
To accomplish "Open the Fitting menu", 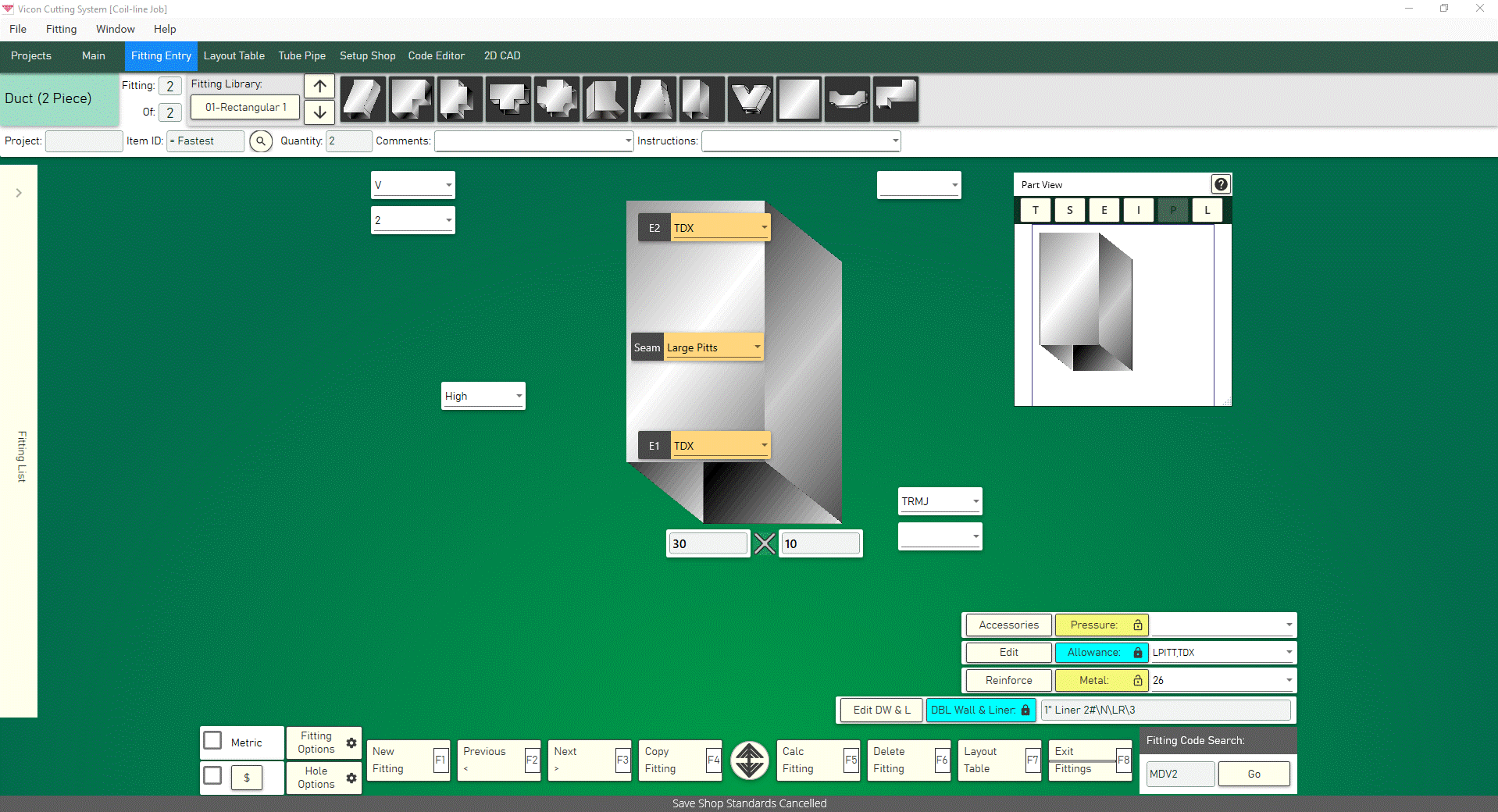I will tap(61, 29).
